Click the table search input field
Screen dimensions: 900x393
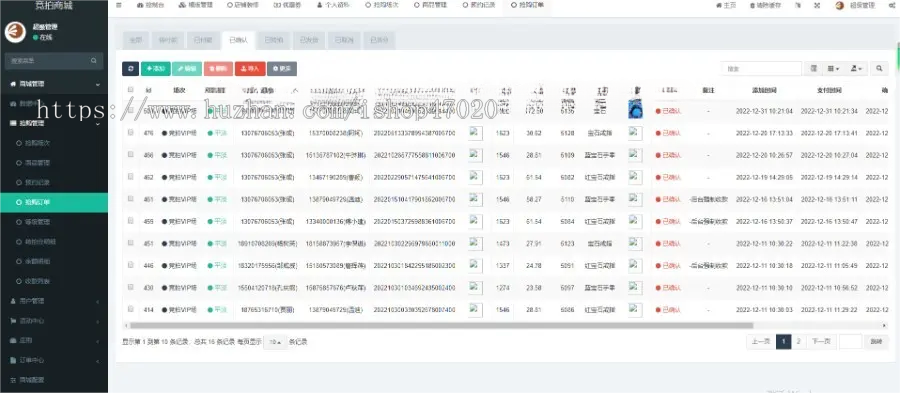pos(762,69)
